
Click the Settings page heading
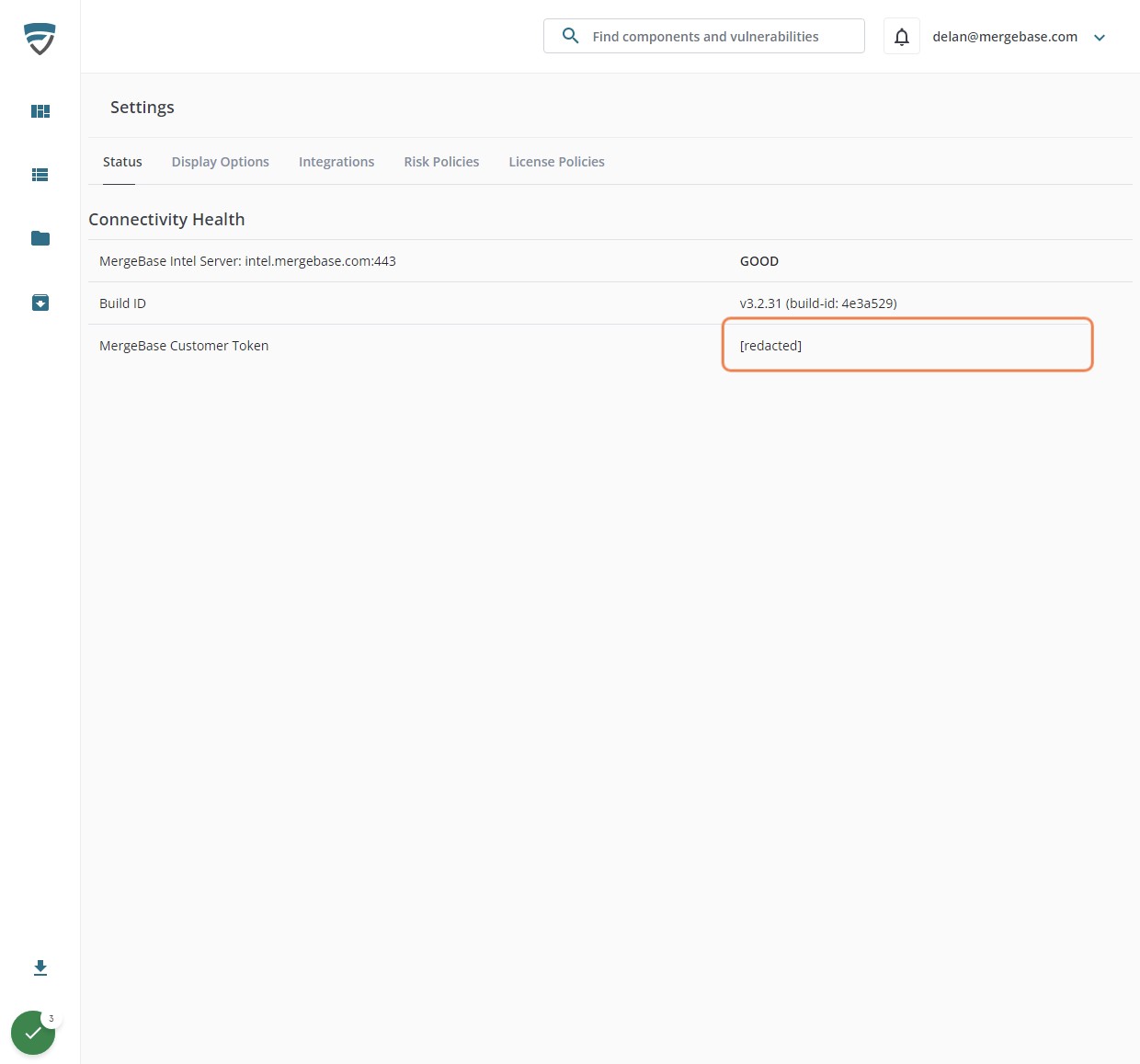pos(142,108)
